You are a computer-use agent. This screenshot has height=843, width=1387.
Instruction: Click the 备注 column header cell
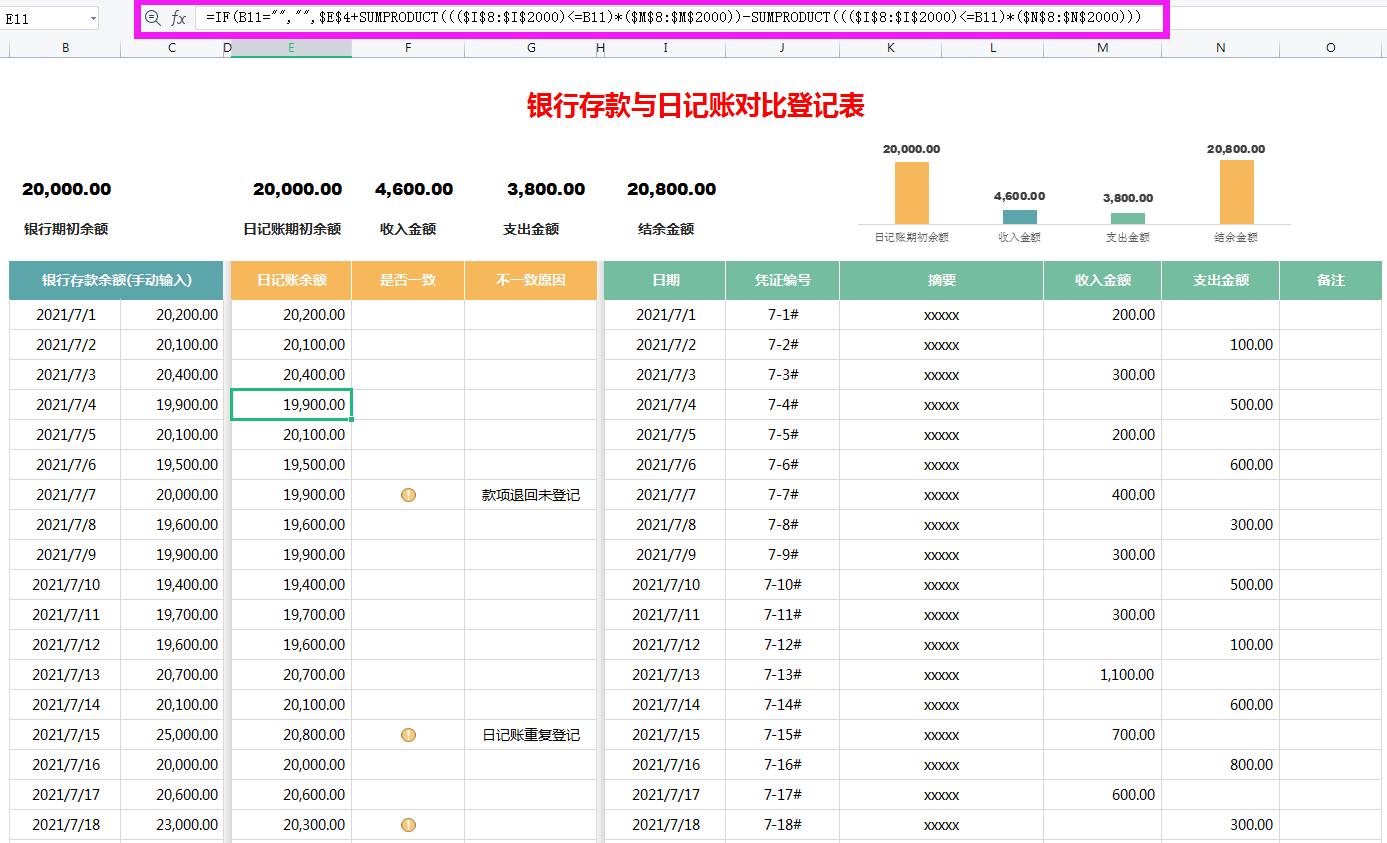coord(1330,280)
